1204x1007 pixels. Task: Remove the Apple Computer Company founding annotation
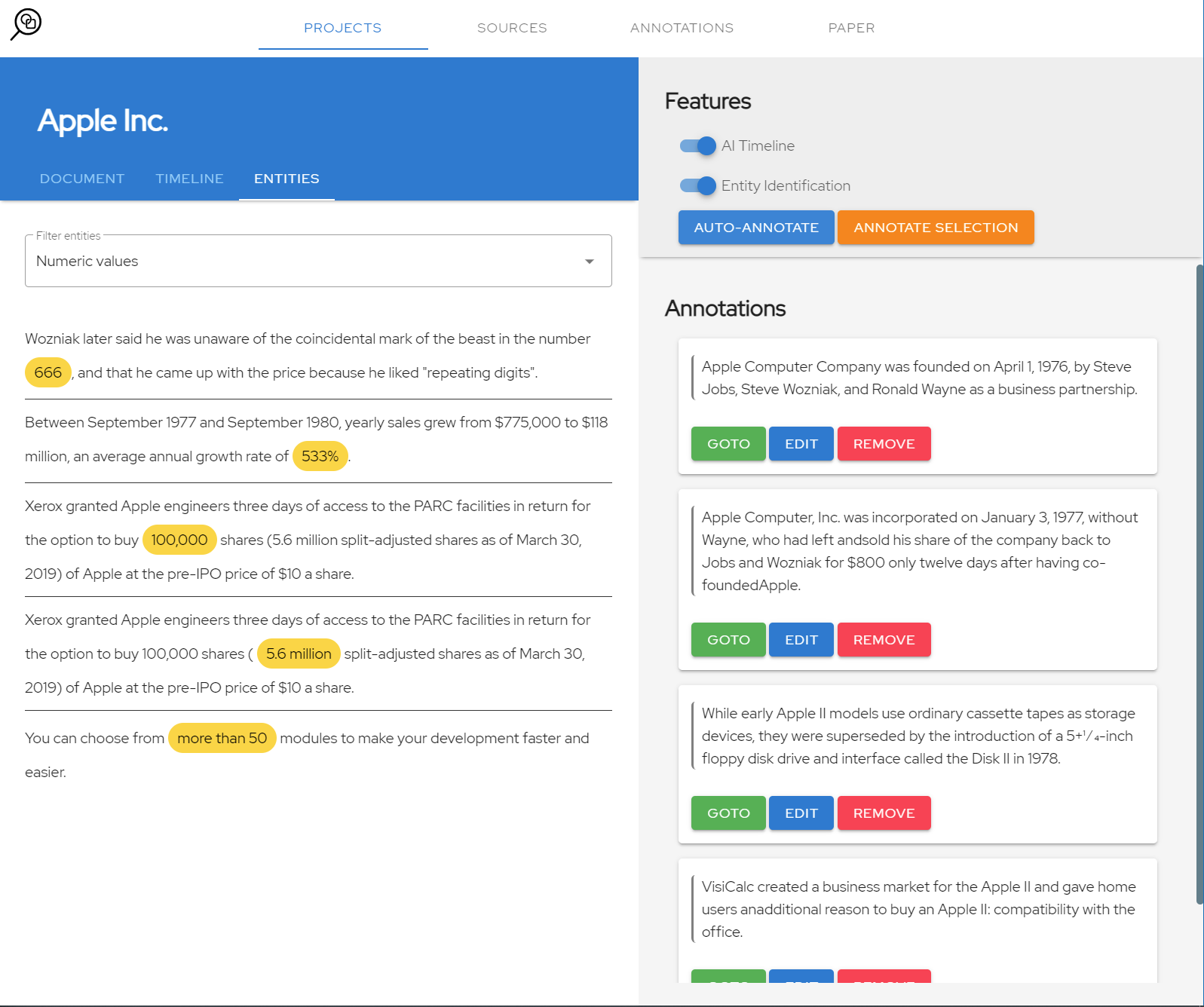click(x=884, y=444)
